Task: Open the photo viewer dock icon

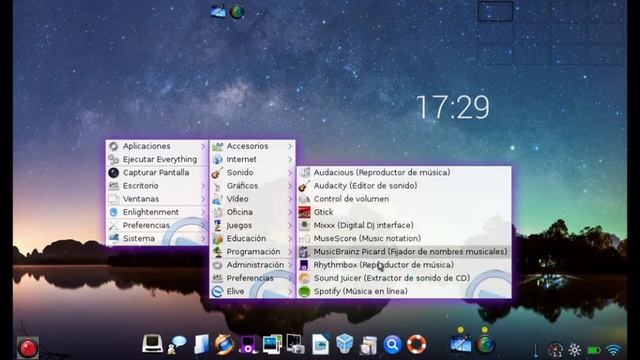Action: pyautogui.click(x=272, y=344)
